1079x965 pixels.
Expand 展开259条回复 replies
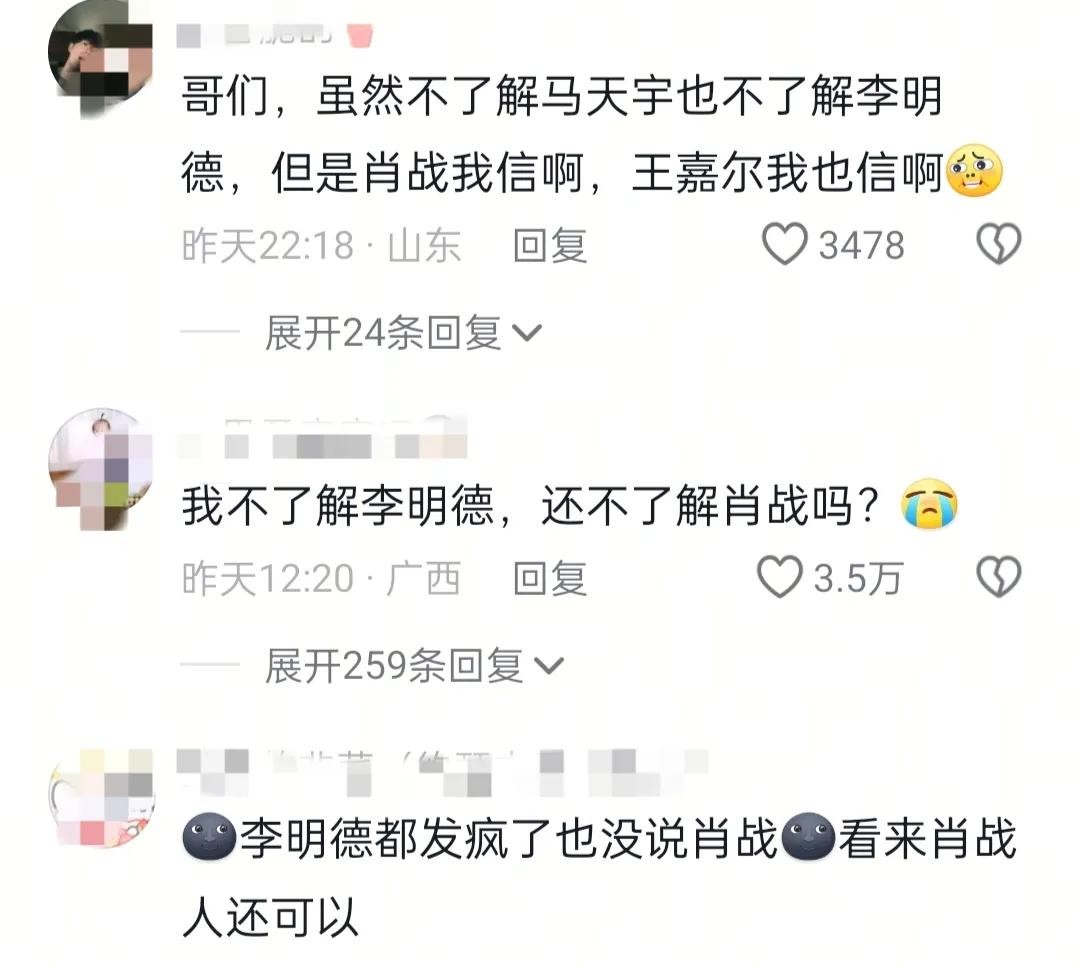point(415,666)
